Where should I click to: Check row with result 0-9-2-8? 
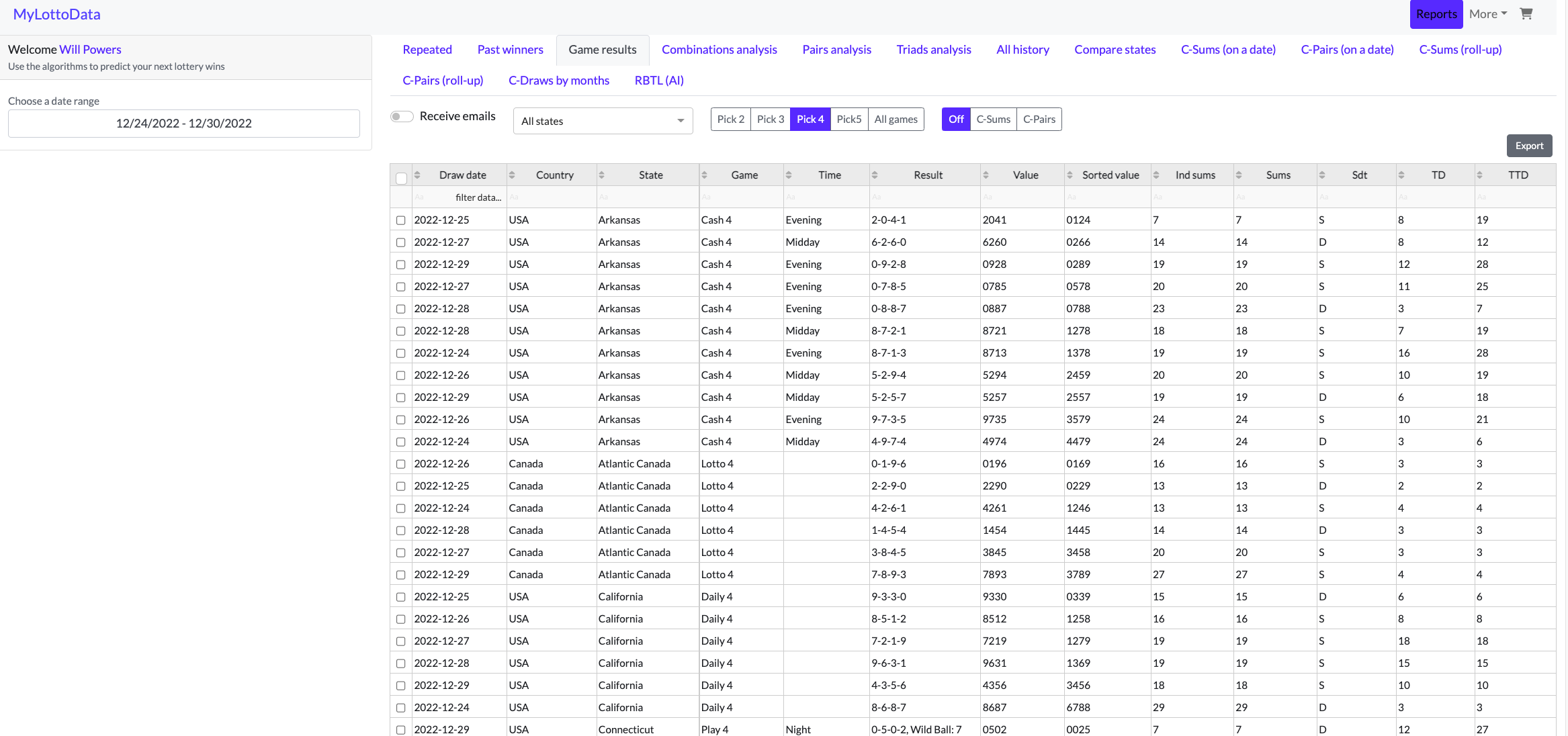(401, 265)
